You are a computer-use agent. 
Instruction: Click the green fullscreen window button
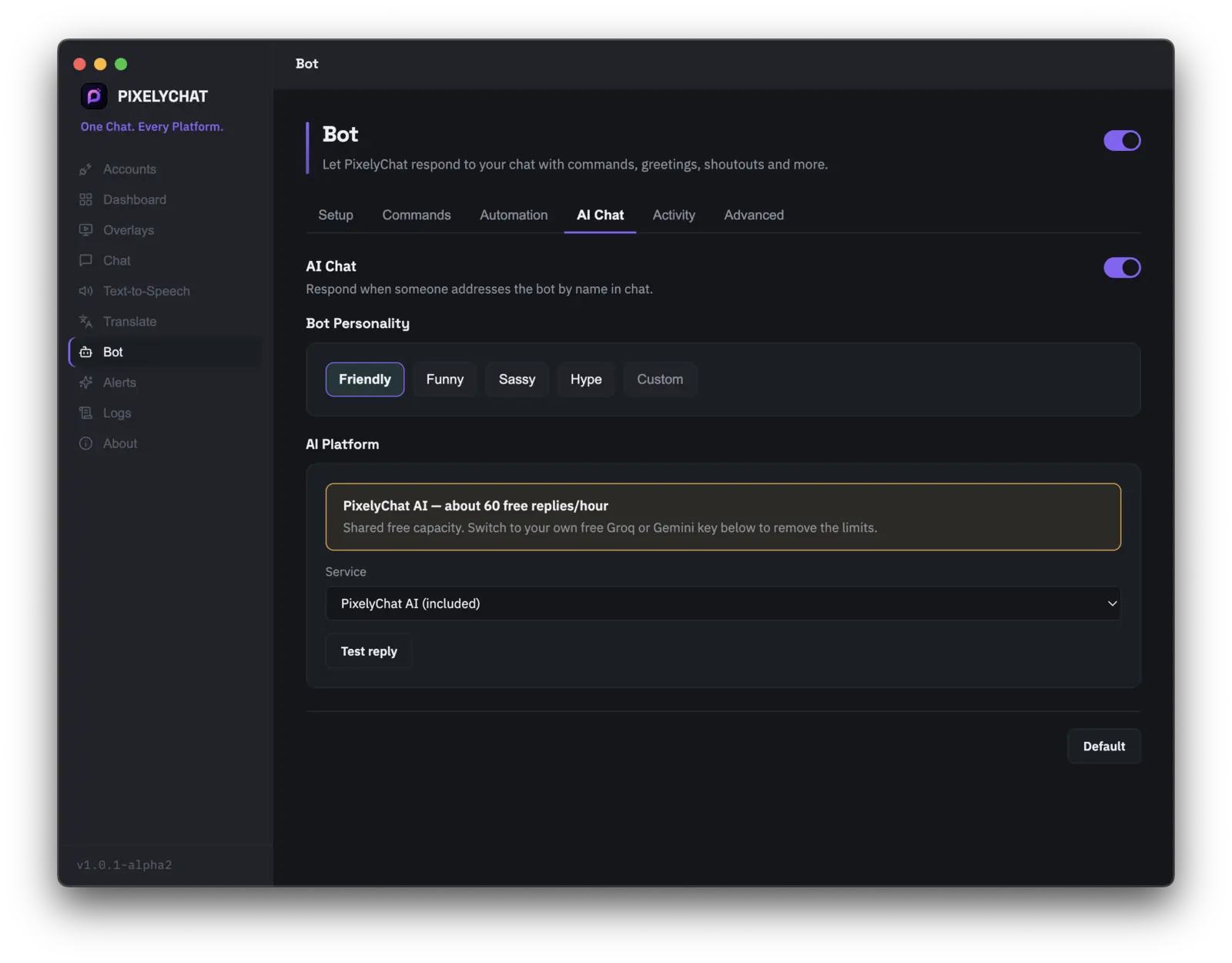coord(121,64)
